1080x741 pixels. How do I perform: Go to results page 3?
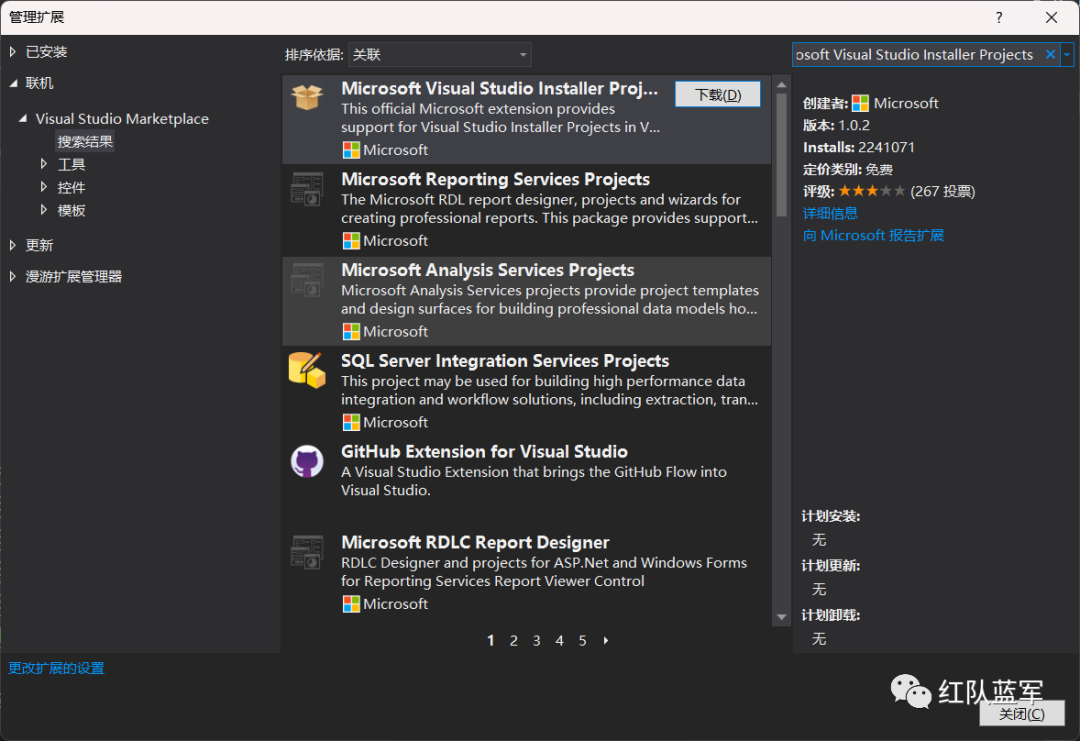click(537, 640)
